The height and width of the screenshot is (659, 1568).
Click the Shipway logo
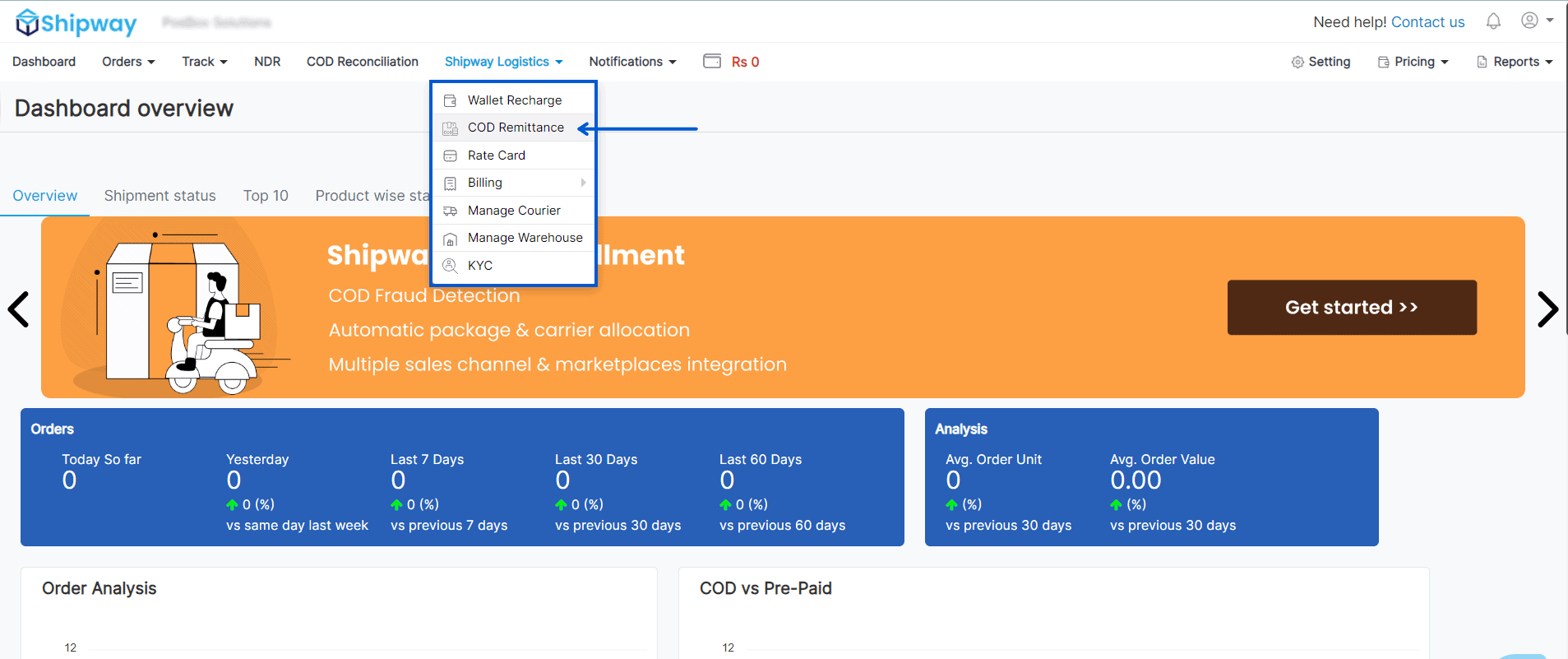[x=76, y=23]
